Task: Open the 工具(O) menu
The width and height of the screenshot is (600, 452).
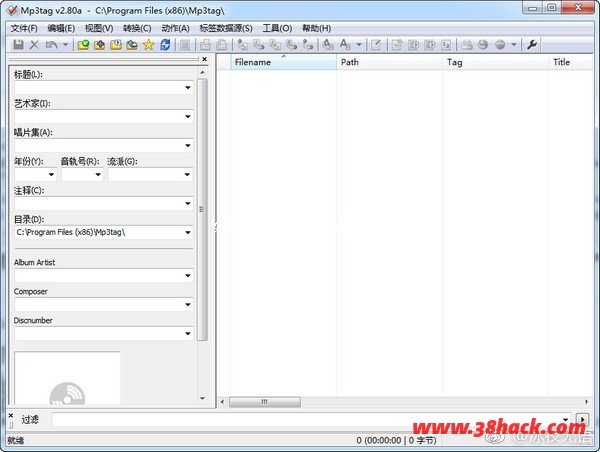Action: tap(277, 28)
